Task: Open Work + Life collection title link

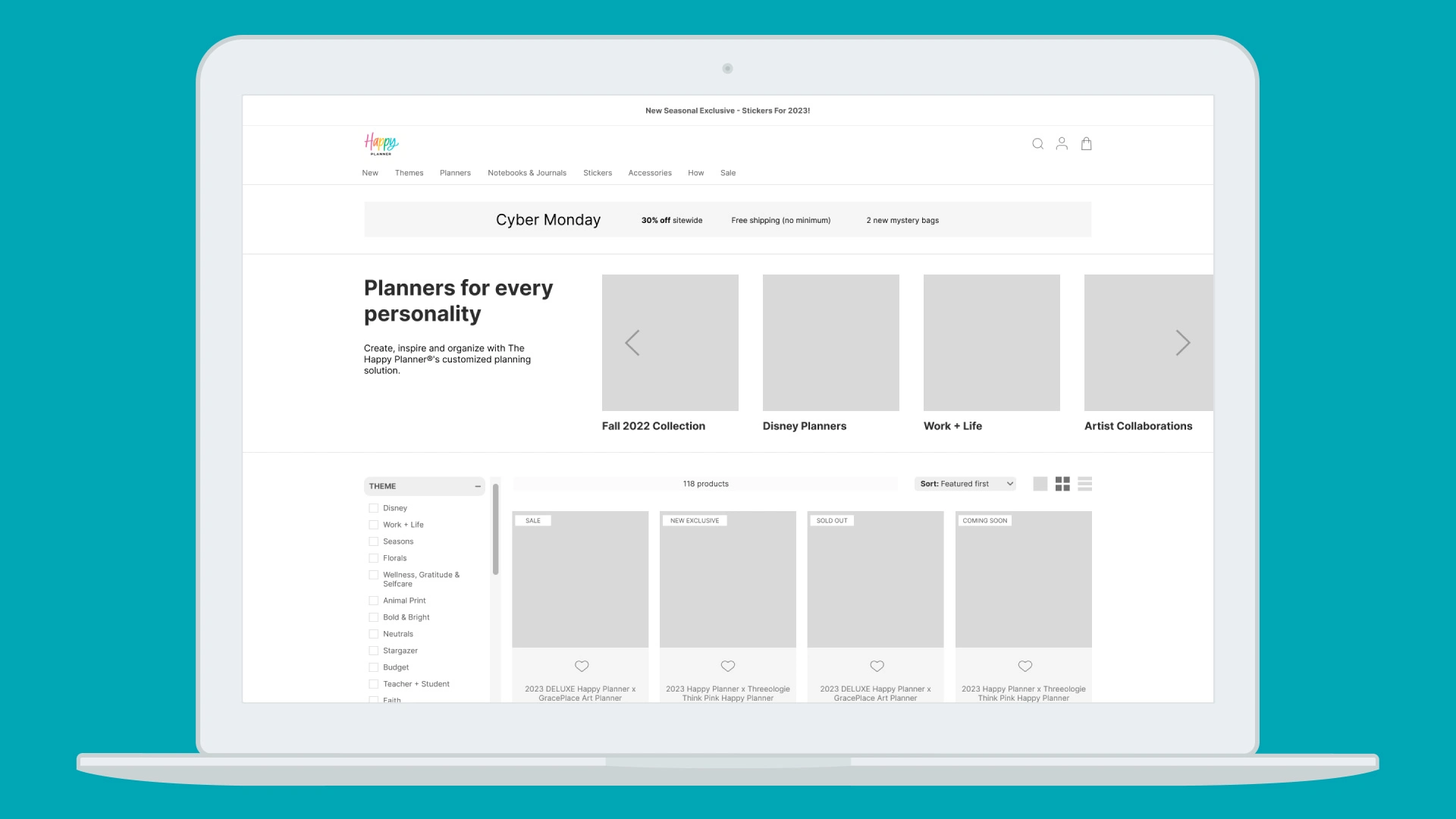Action: 952,426
